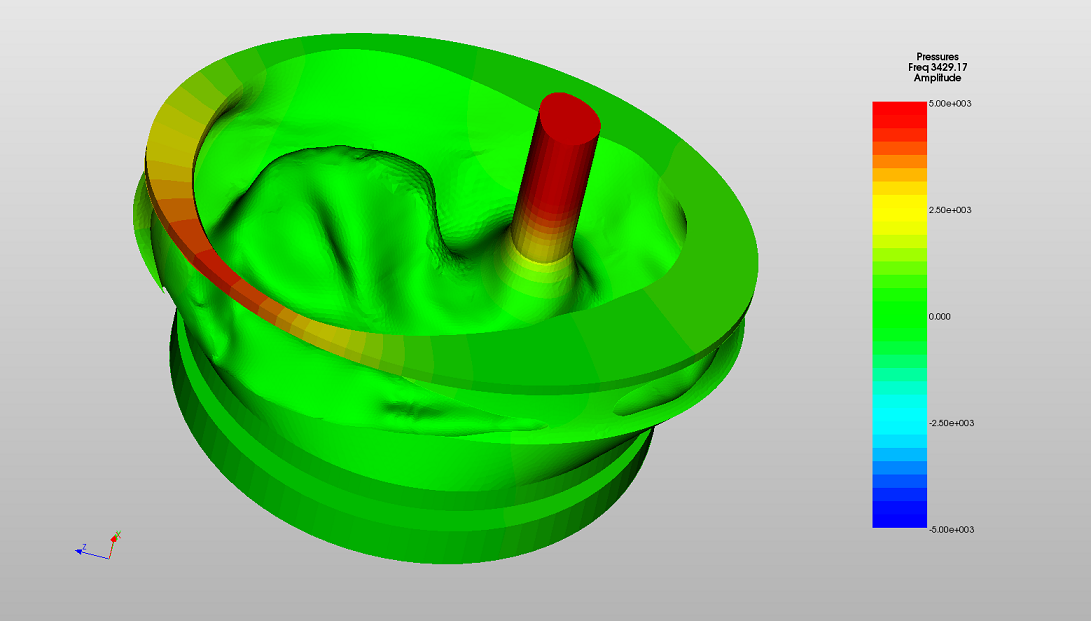Pick the red band on color legend
The width and height of the screenshot is (1091, 621).
click(900, 114)
